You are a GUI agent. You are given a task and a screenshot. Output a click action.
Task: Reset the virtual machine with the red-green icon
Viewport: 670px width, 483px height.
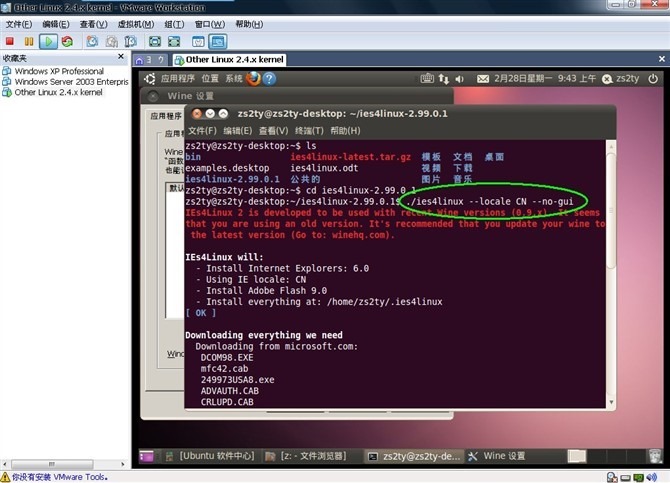tap(67, 41)
